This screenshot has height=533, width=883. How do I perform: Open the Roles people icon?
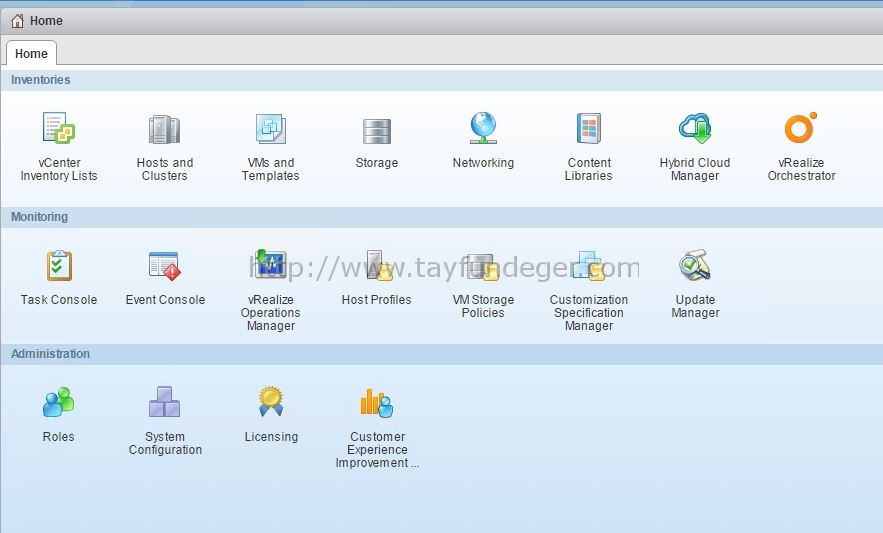[x=59, y=402]
